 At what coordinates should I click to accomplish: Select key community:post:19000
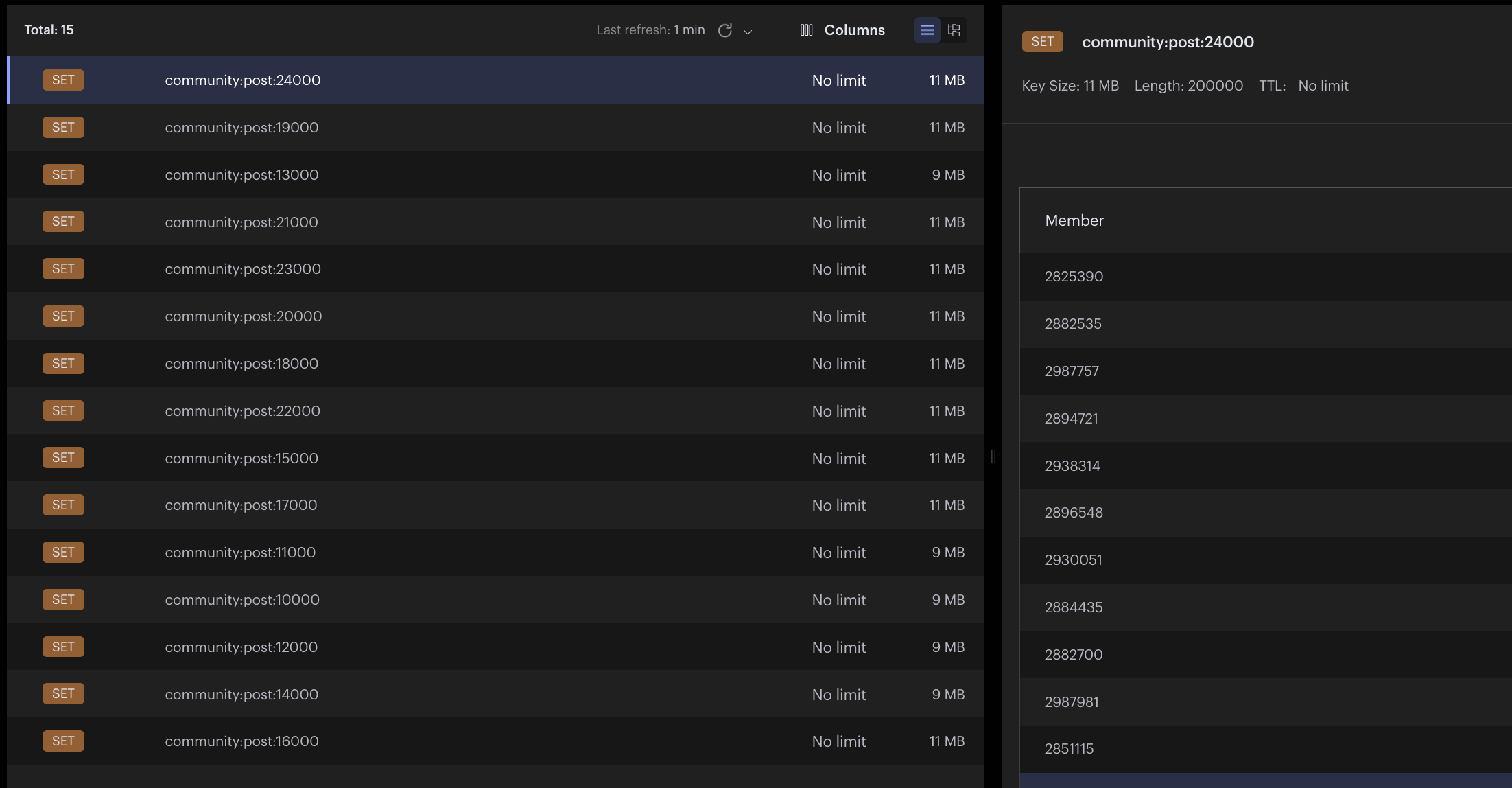(241, 128)
